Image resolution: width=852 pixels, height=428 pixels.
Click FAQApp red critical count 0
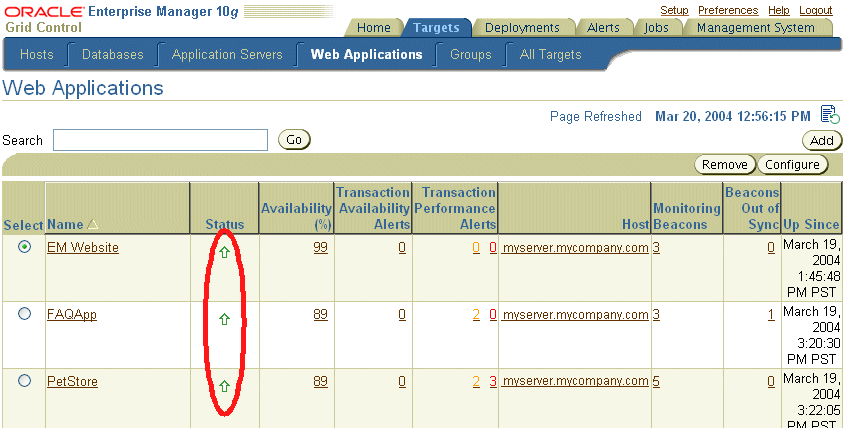(493, 314)
